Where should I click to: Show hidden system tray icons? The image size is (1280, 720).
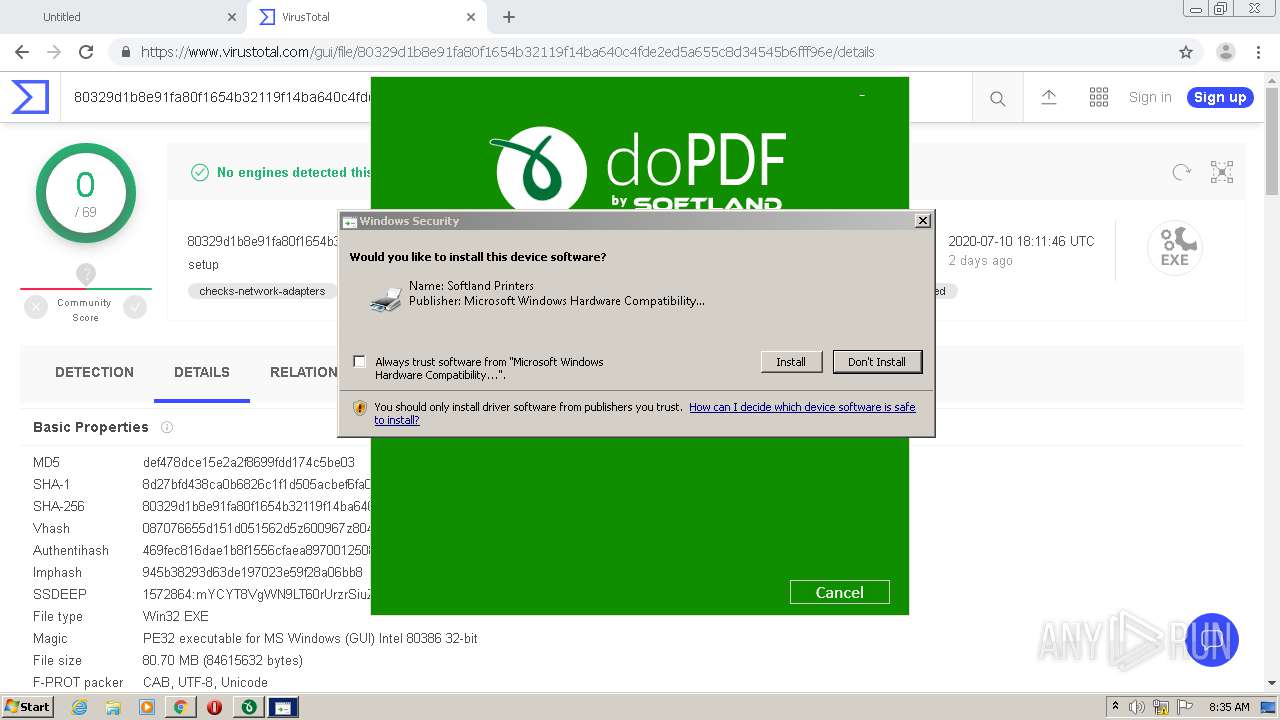tap(1115, 707)
